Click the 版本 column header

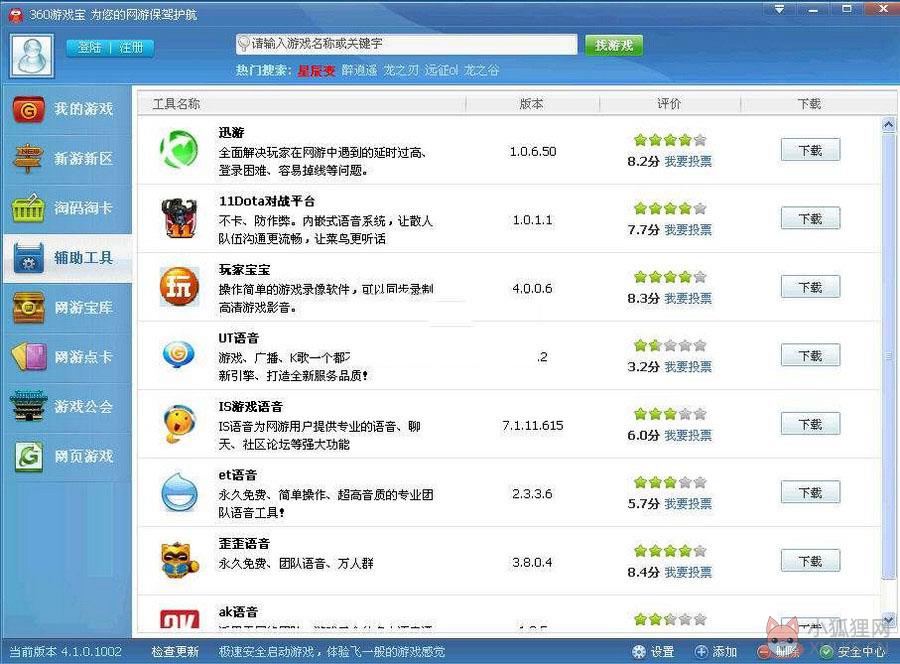click(532, 104)
